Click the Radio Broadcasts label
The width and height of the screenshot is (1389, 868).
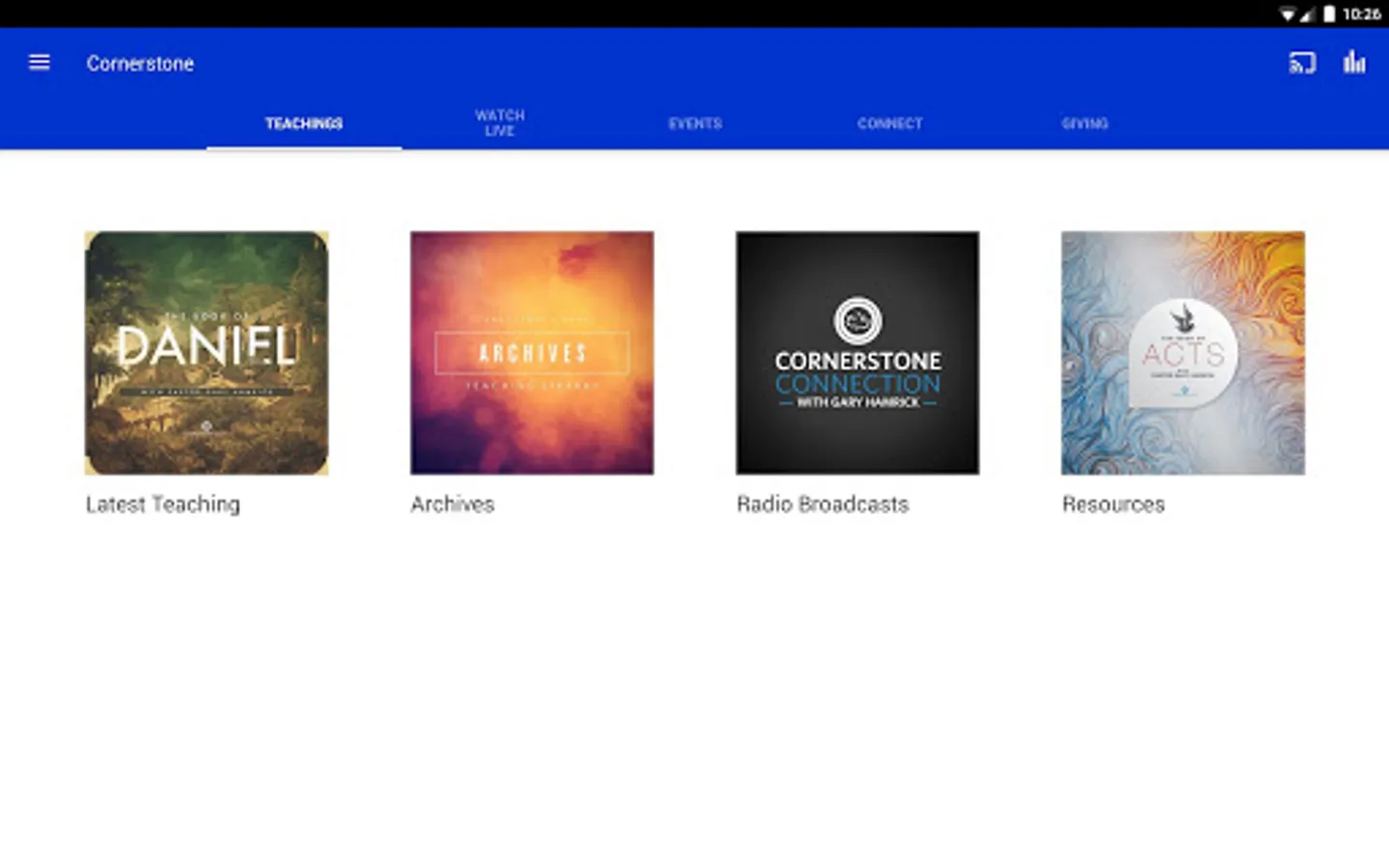(823, 504)
